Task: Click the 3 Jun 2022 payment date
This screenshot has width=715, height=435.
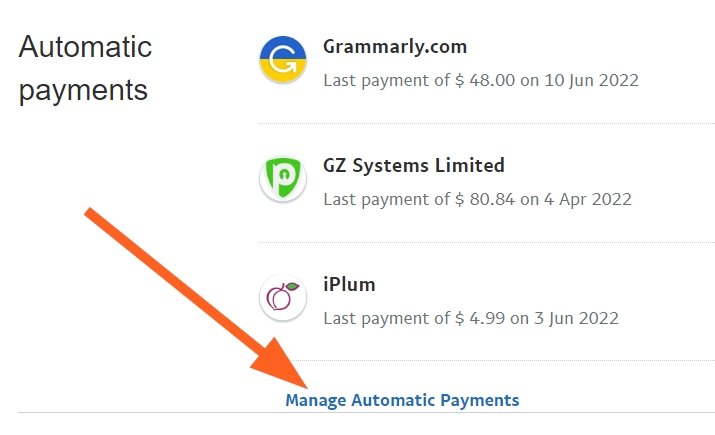Action: coord(576,318)
